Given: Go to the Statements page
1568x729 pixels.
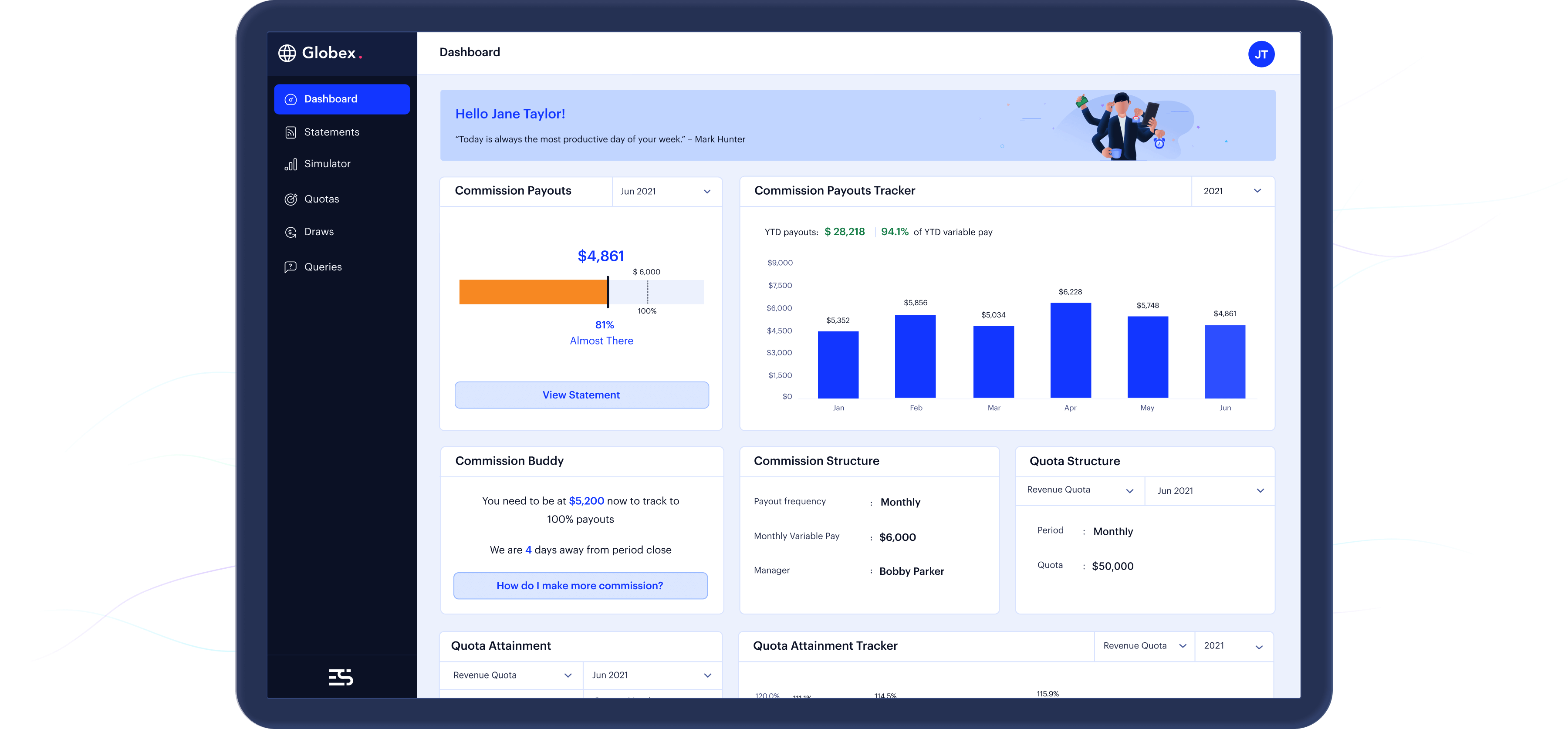Looking at the screenshot, I should pyautogui.click(x=342, y=132).
